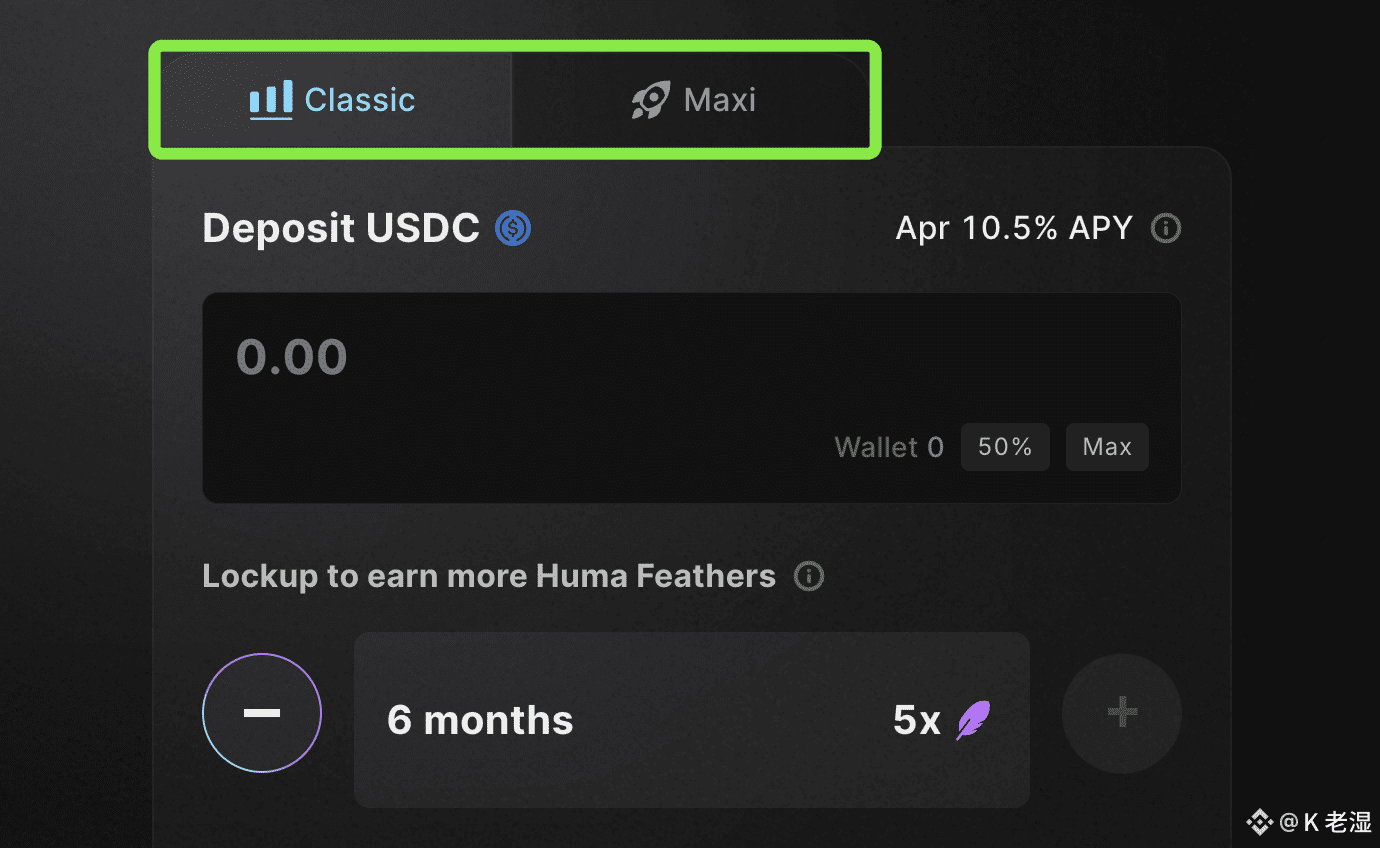
Task: Click the Apr 10.5% APY label
Action: (1014, 228)
